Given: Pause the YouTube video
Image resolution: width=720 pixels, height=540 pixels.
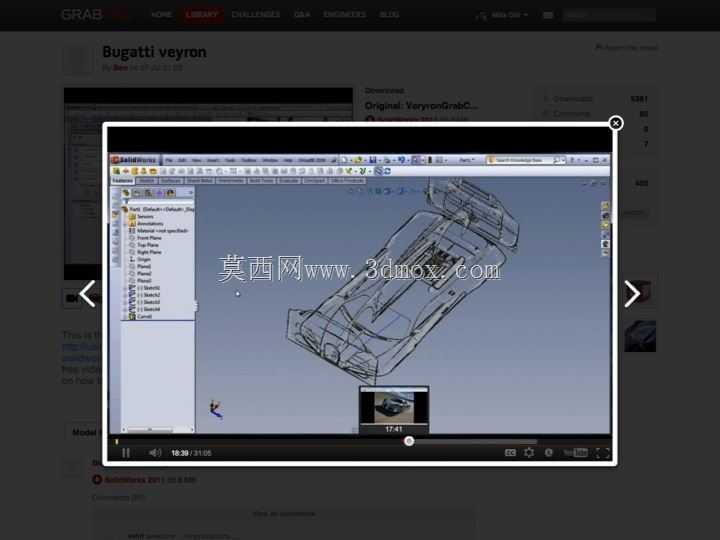Looking at the screenshot, I should pyautogui.click(x=126, y=453).
